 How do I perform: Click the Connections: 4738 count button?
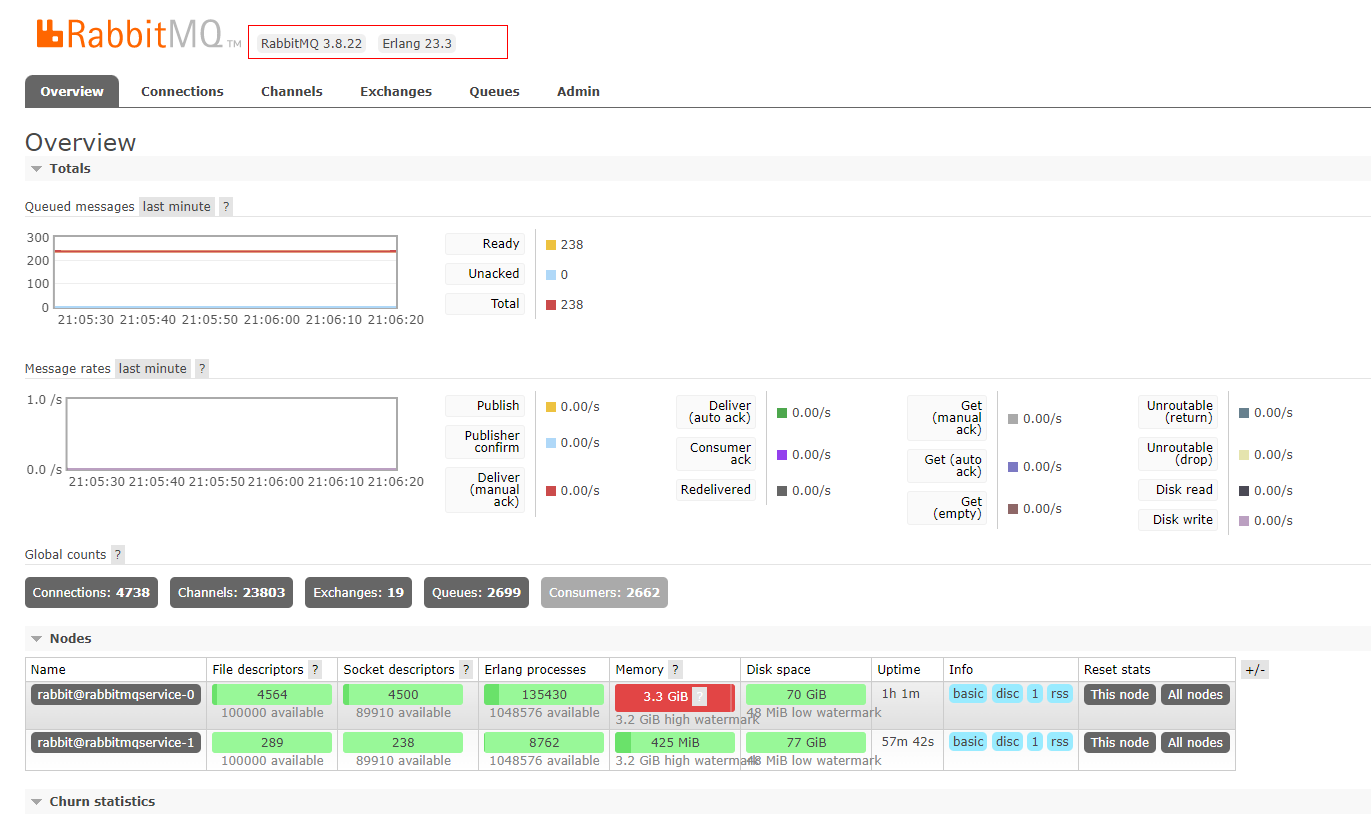91,592
